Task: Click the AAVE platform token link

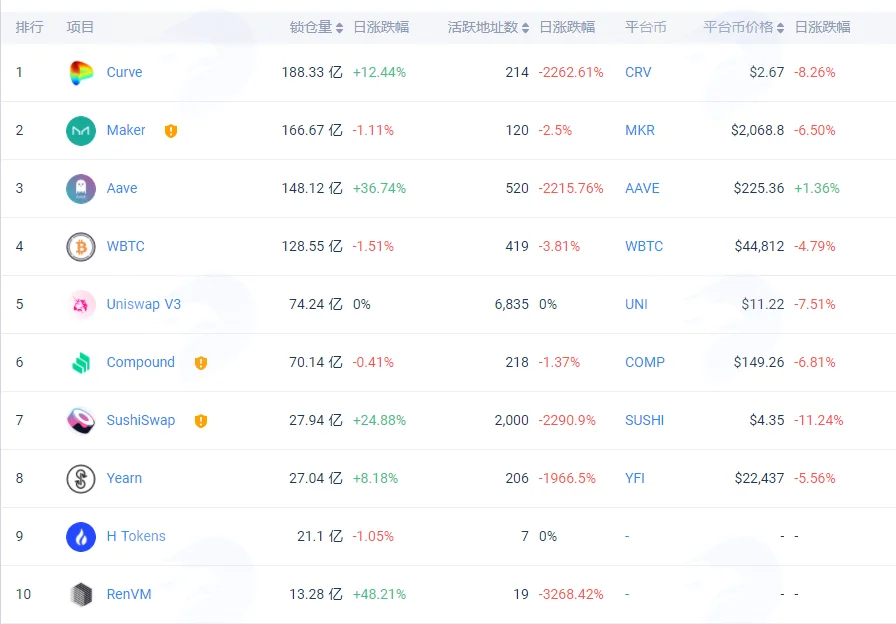Action: pyautogui.click(x=642, y=189)
